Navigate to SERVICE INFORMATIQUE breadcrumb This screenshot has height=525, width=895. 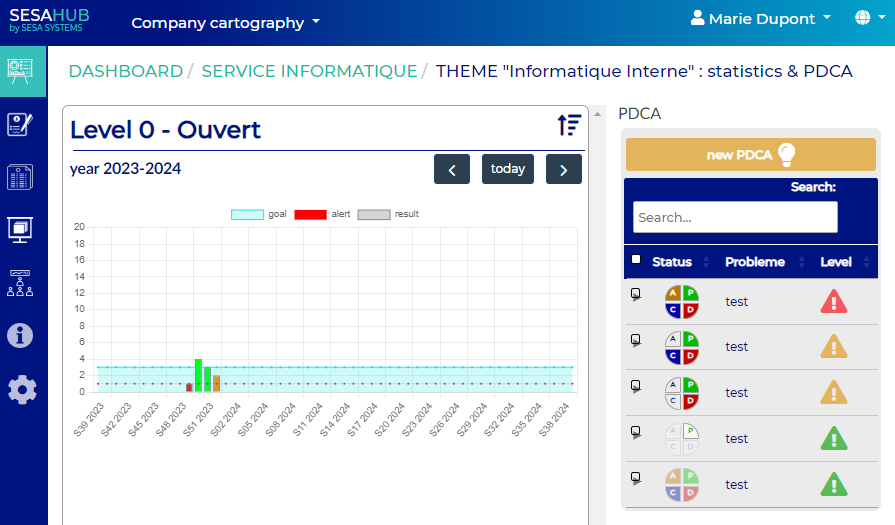pos(309,71)
